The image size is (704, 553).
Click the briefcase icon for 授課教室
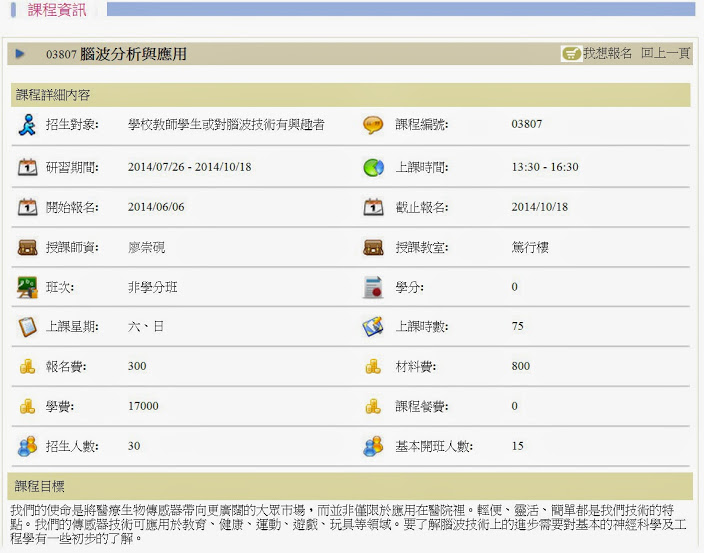point(373,247)
